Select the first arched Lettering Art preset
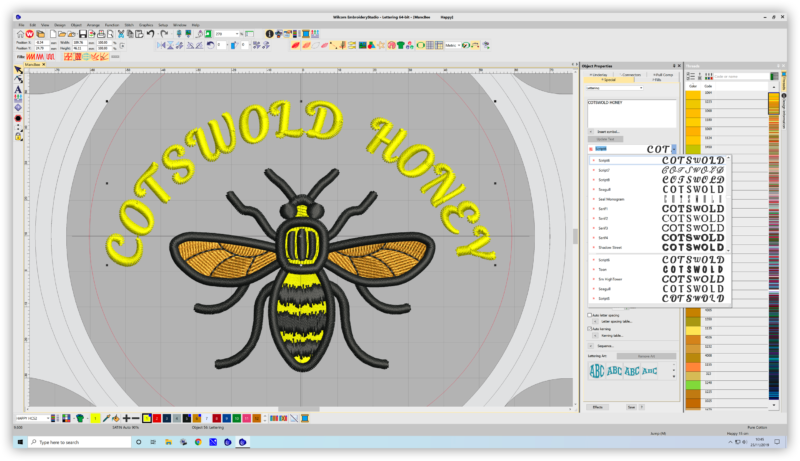The width and height of the screenshot is (800, 461). 596,371
